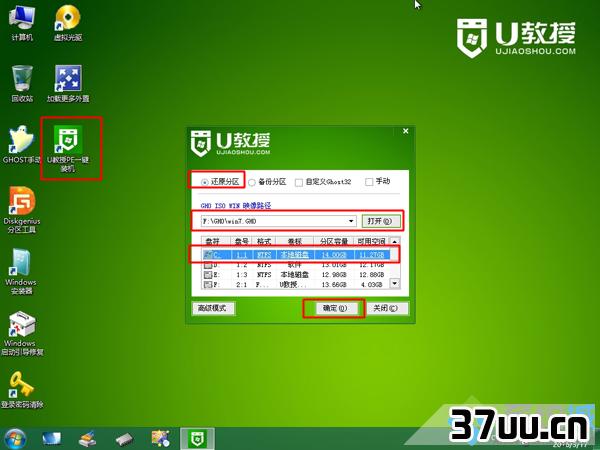Click the 可用空间 column header
600x450 pixels.
coord(371,241)
